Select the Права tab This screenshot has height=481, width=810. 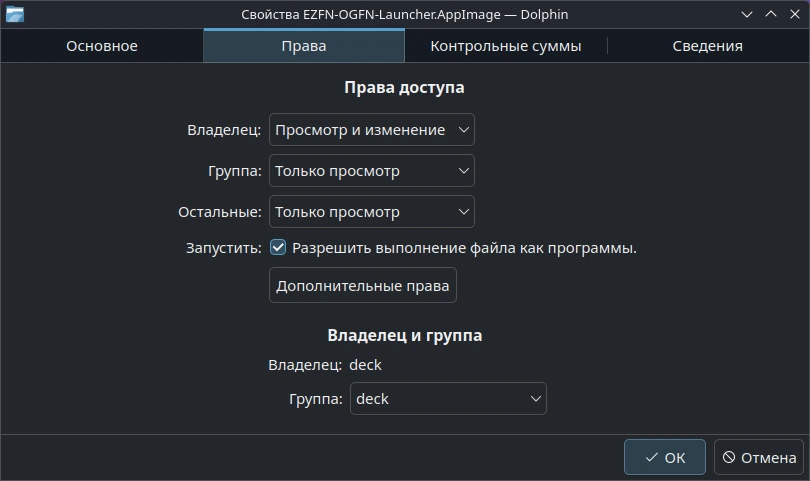click(304, 46)
